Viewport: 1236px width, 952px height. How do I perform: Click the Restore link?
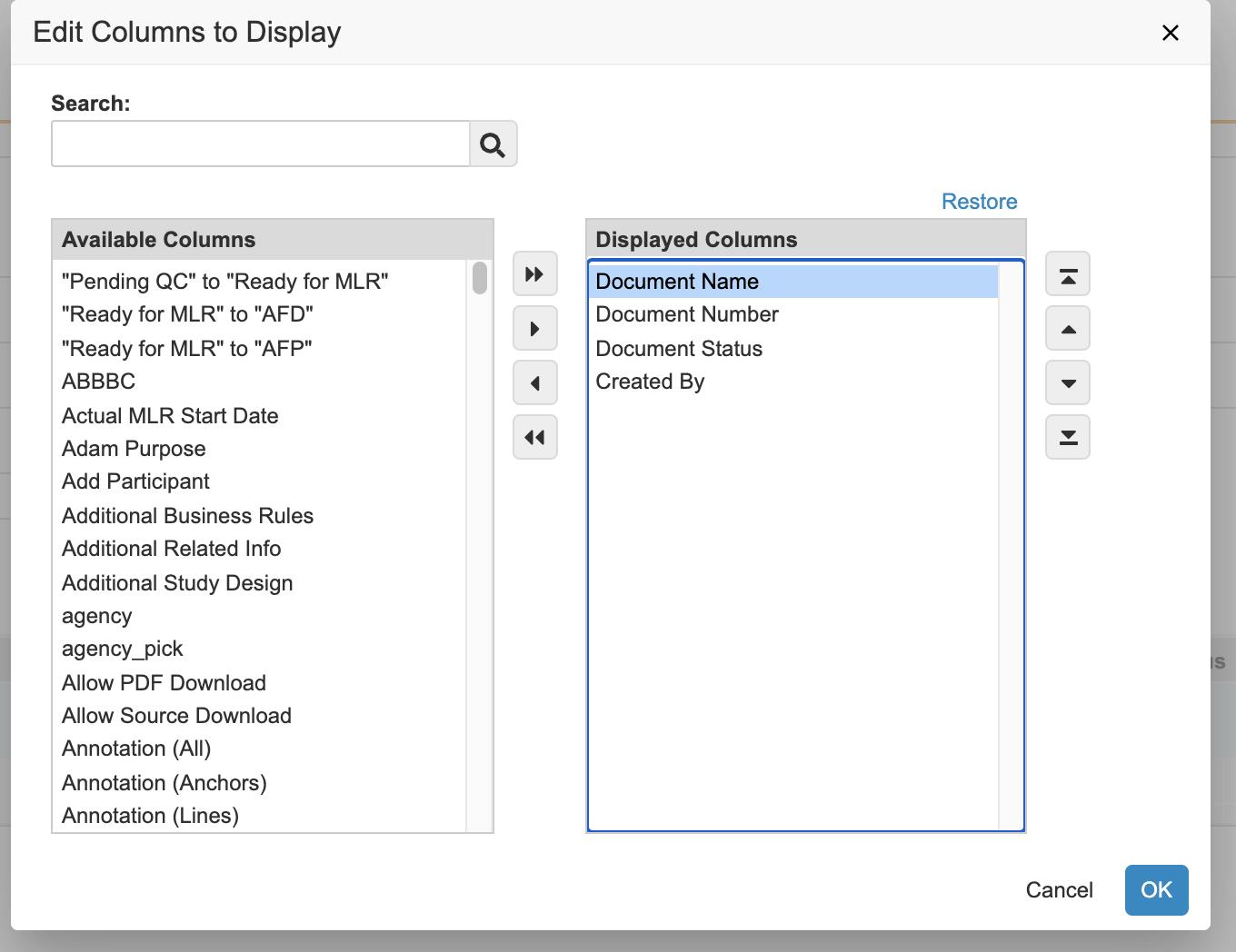[979, 202]
